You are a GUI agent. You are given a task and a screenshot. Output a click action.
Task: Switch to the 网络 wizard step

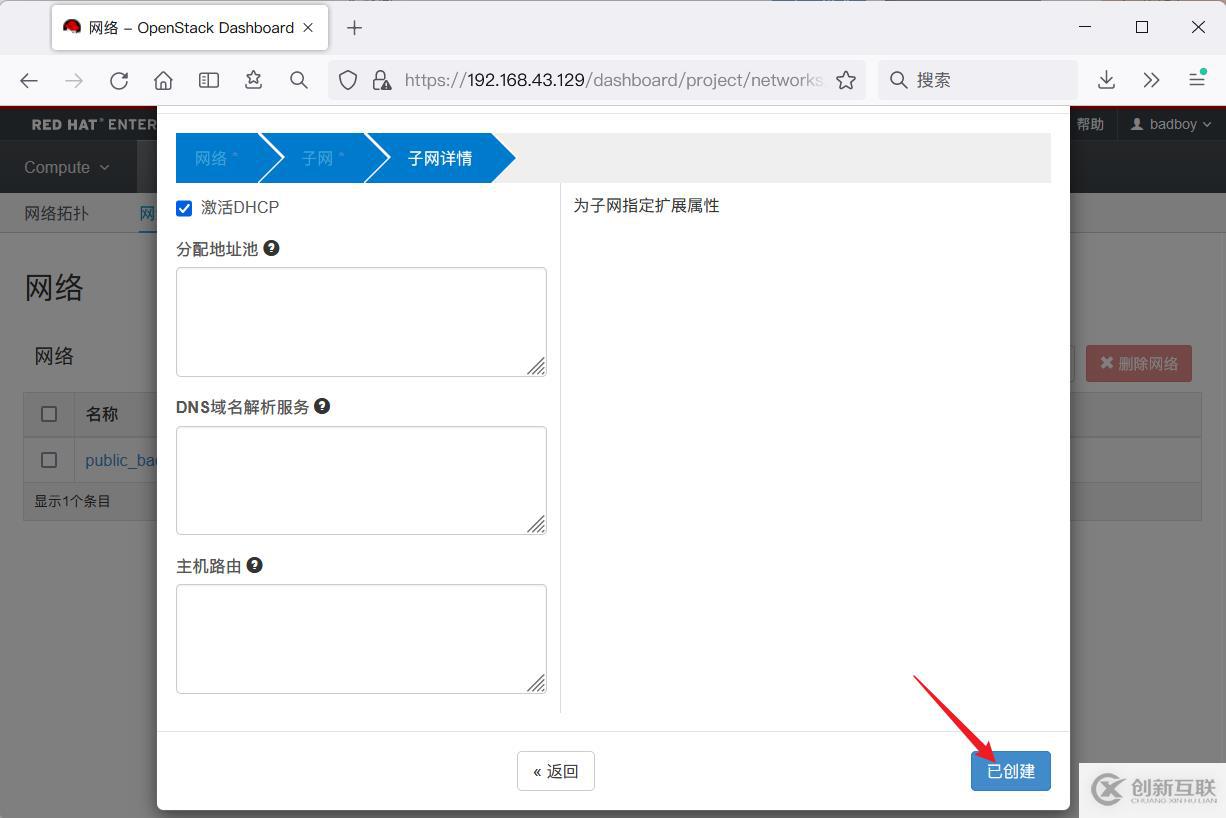click(217, 158)
